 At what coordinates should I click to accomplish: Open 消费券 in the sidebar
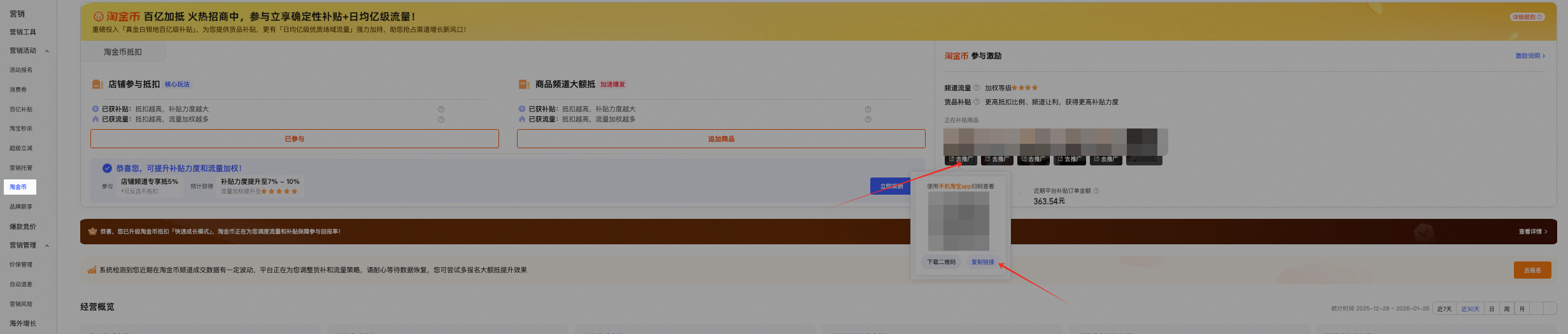tap(18, 90)
